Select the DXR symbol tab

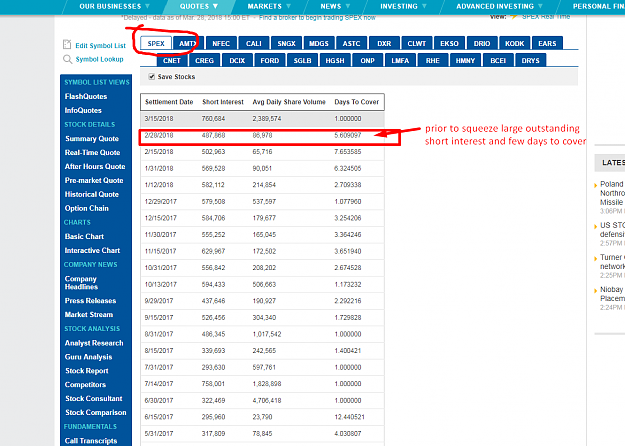(384, 43)
